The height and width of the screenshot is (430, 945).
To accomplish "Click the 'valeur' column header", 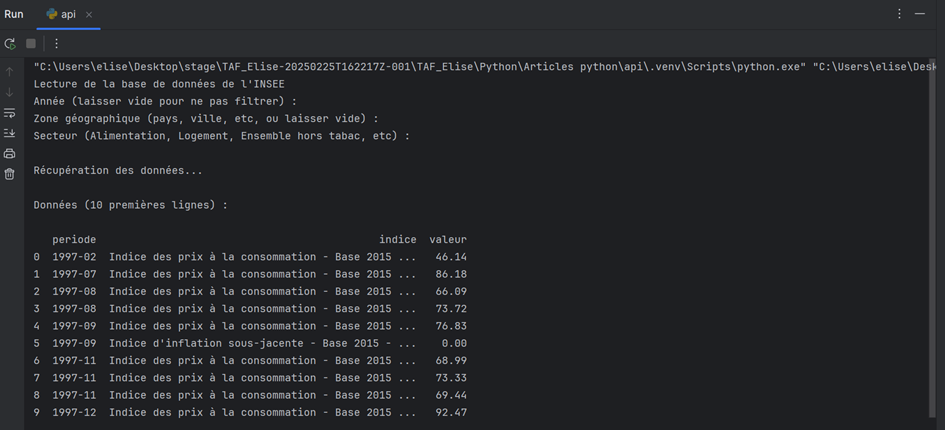I will (x=448, y=239).
